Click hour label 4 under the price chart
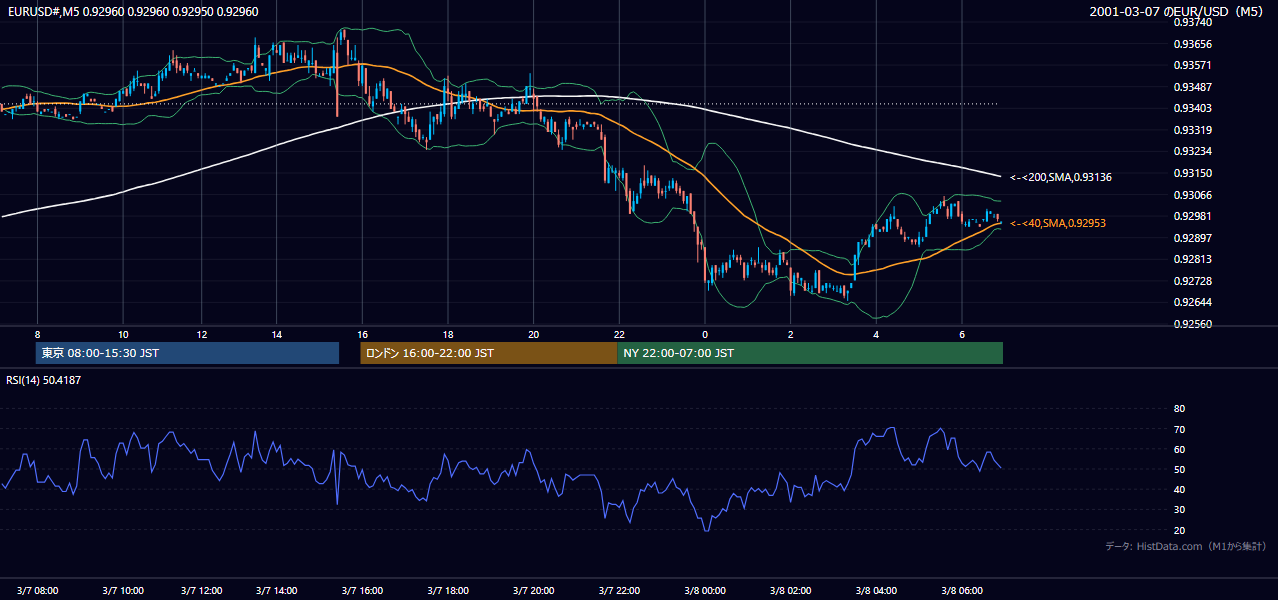Screen dimensions: 1278x600 click(x=876, y=334)
